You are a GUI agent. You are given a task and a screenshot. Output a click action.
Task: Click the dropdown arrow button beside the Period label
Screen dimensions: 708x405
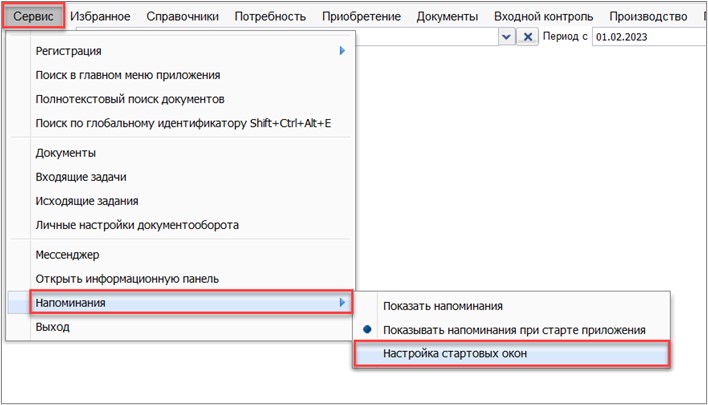(507, 36)
